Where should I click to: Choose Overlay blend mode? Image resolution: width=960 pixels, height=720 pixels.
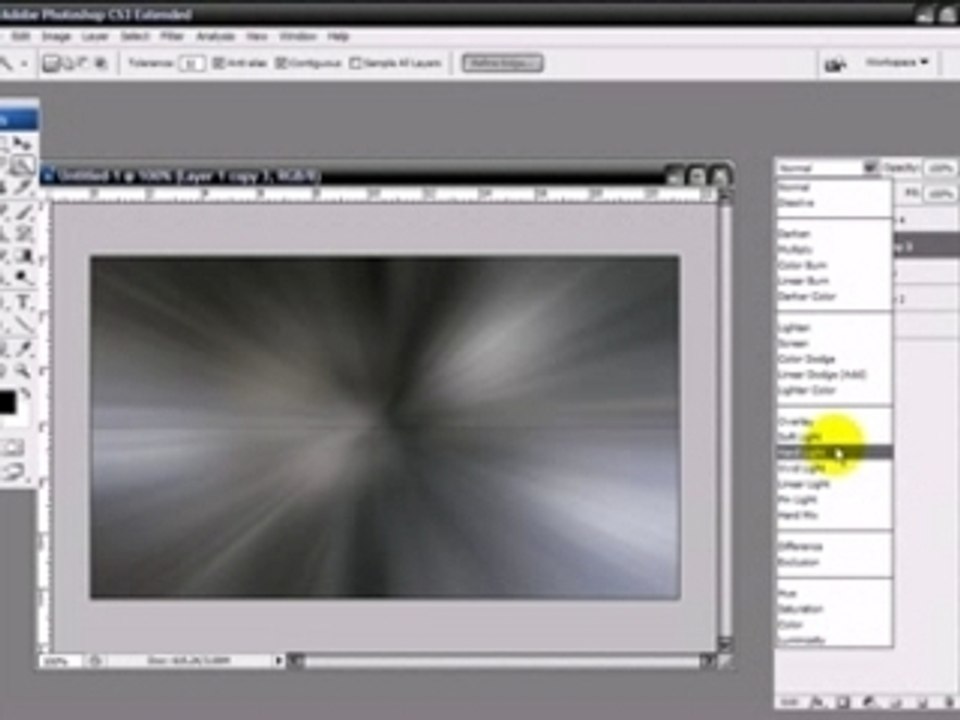coord(834,421)
